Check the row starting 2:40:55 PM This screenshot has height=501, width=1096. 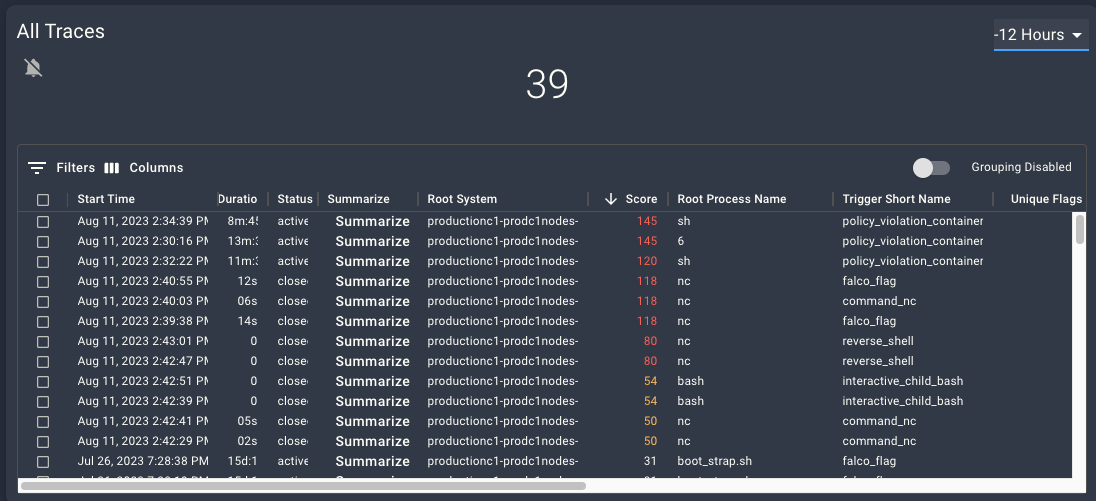tap(43, 282)
